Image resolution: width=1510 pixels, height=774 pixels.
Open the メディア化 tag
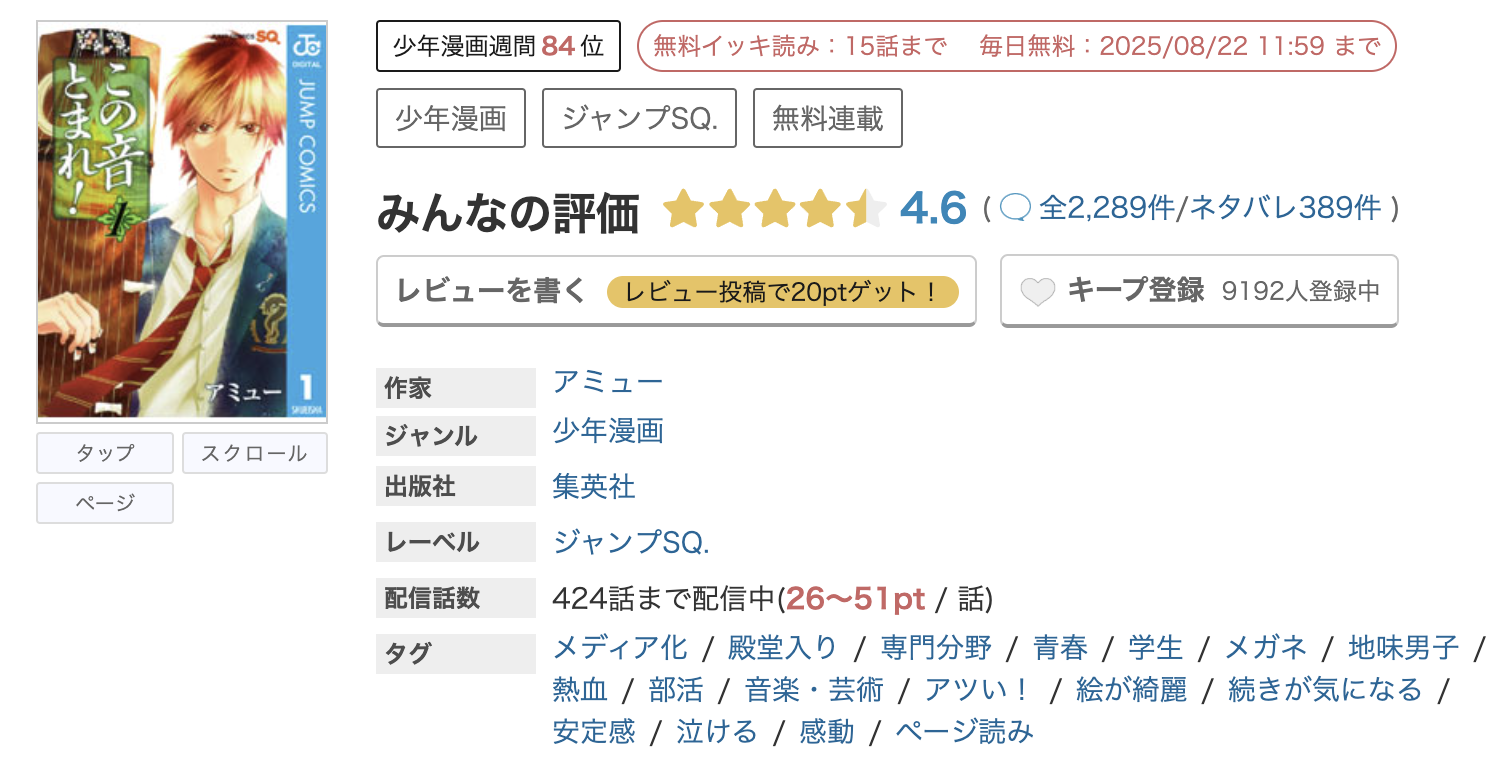pyautogui.click(x=619, y=647)
